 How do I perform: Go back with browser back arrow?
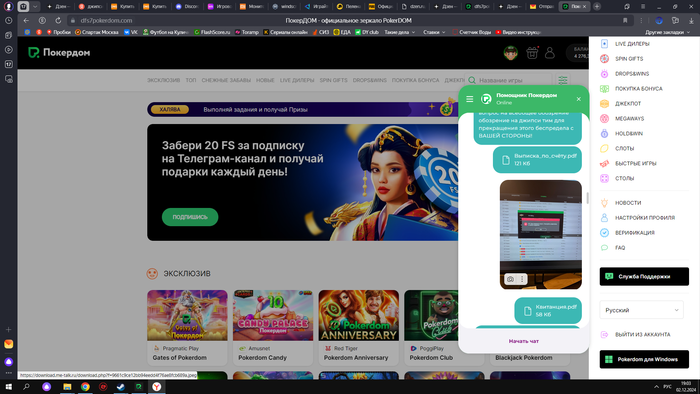click(x=26, y=21)
